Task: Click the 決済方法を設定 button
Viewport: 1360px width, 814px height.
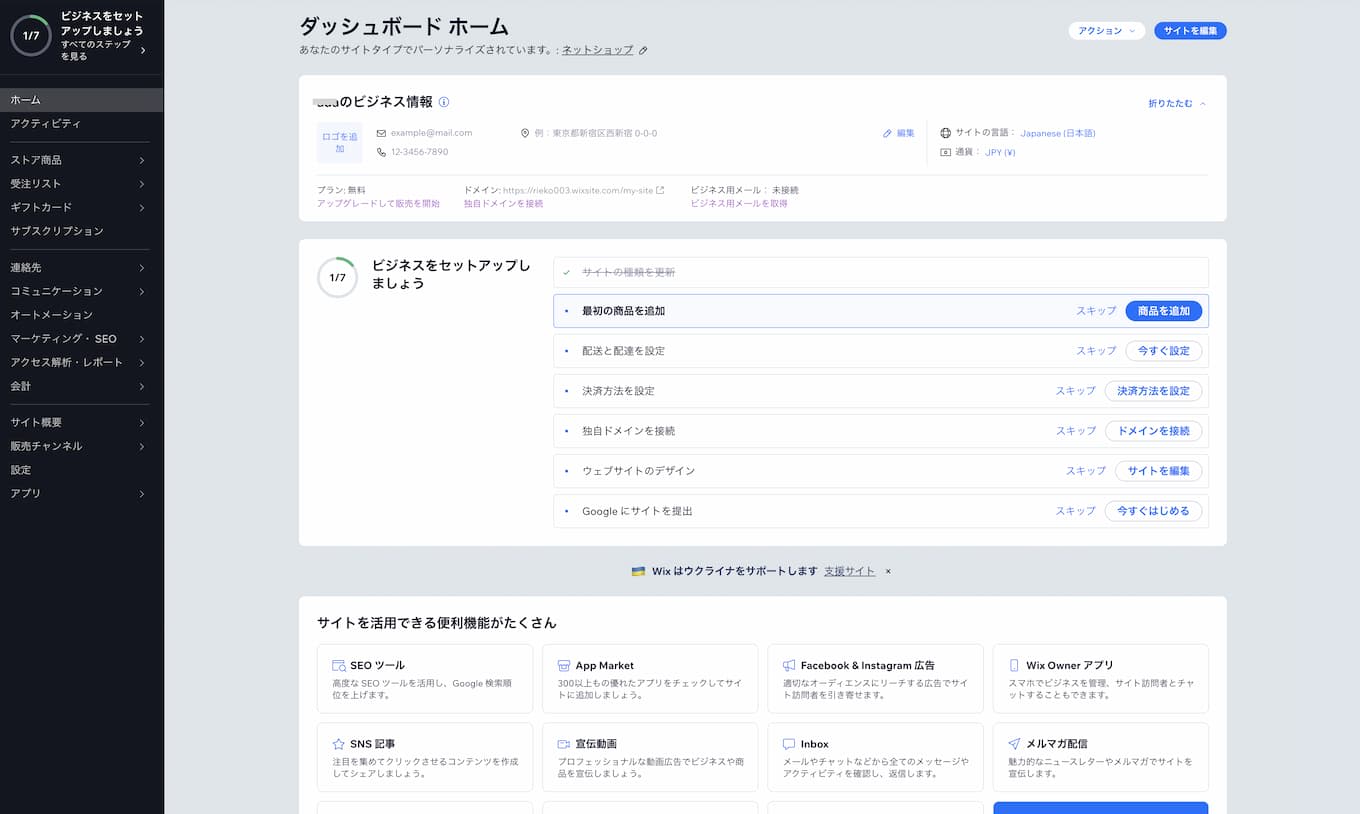Action: (x=1154, y=391)
